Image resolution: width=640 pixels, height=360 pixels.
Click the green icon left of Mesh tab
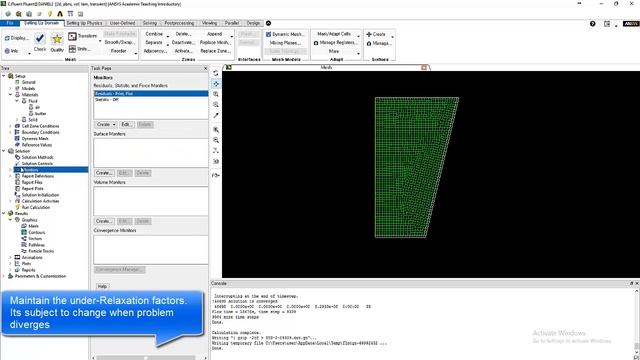coord(229,67)
